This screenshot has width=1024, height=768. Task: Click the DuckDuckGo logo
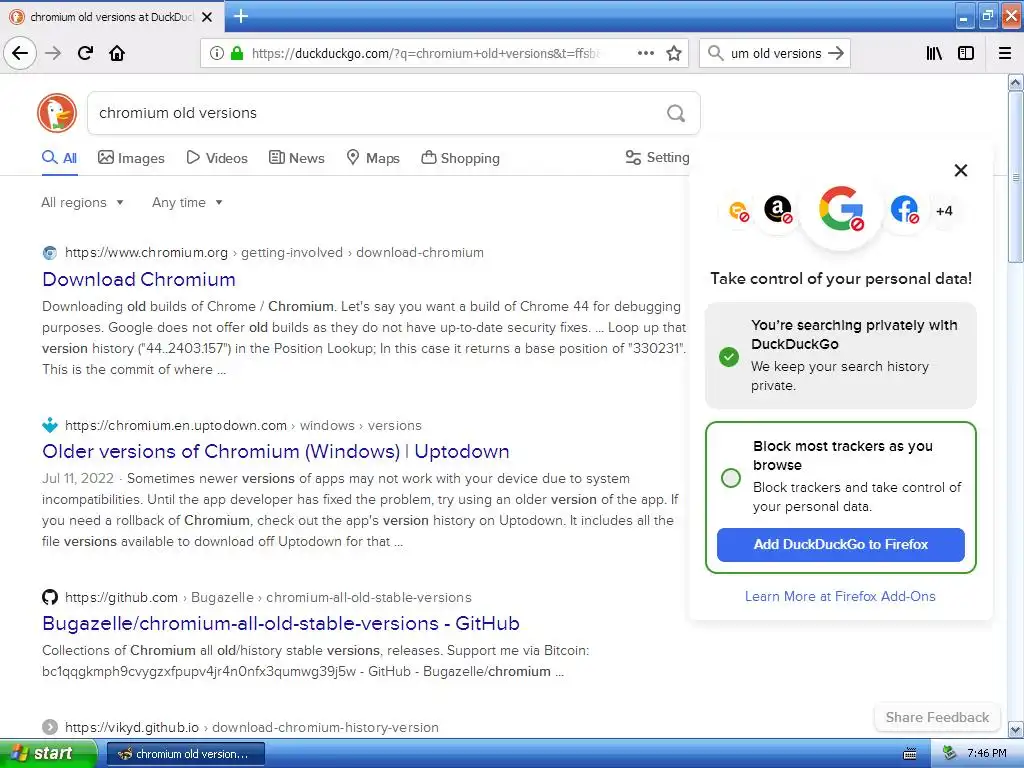tap(57, 113)
